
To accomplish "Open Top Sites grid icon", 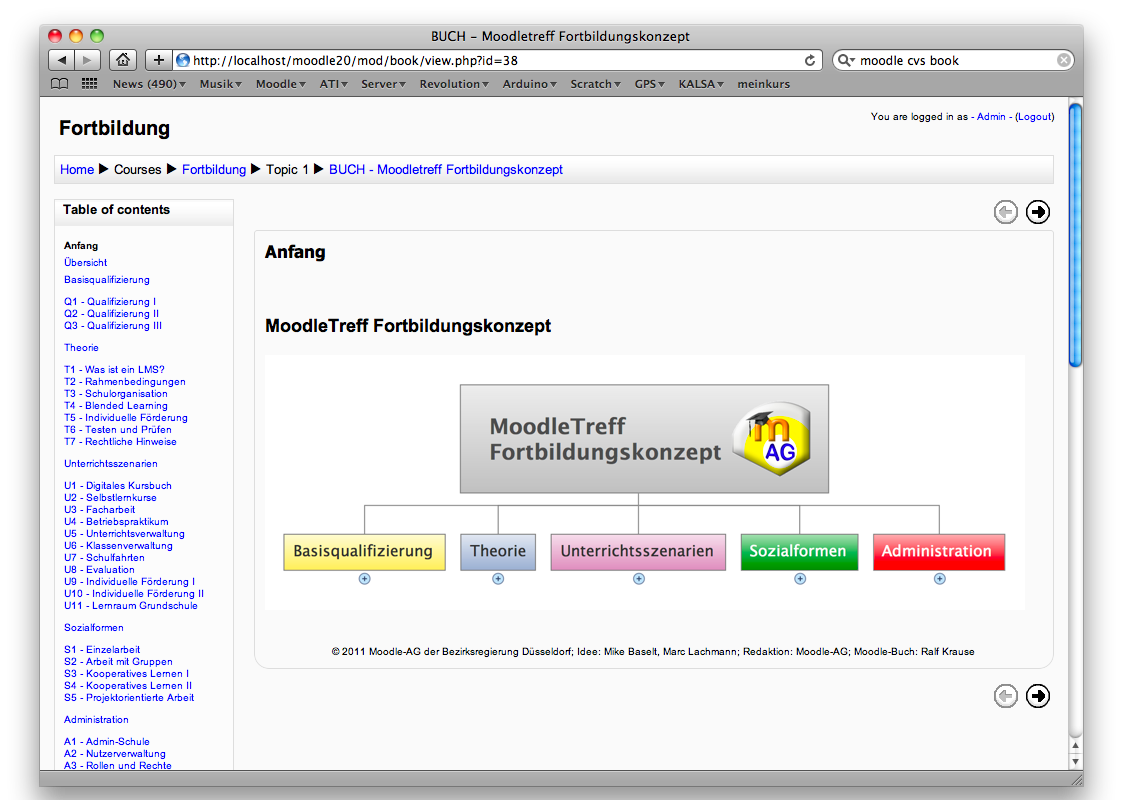I will coord(90,84).
